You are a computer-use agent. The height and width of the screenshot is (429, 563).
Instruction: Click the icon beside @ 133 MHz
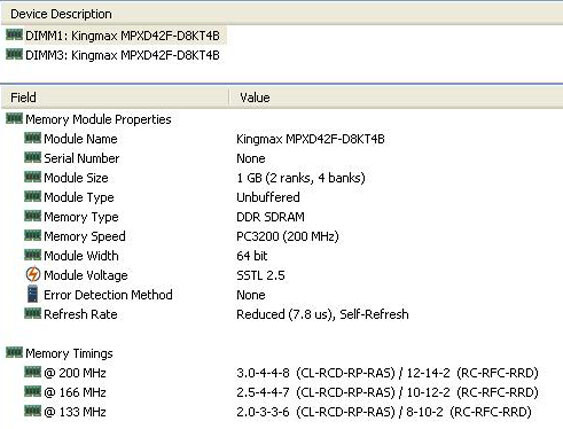pos(33,410)
